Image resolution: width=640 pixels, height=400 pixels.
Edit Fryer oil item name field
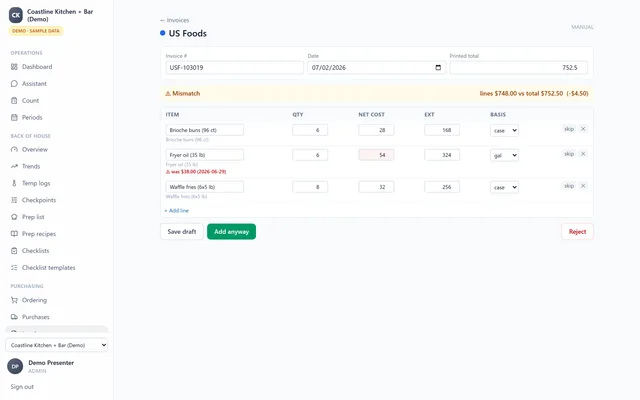click(204, 155)
